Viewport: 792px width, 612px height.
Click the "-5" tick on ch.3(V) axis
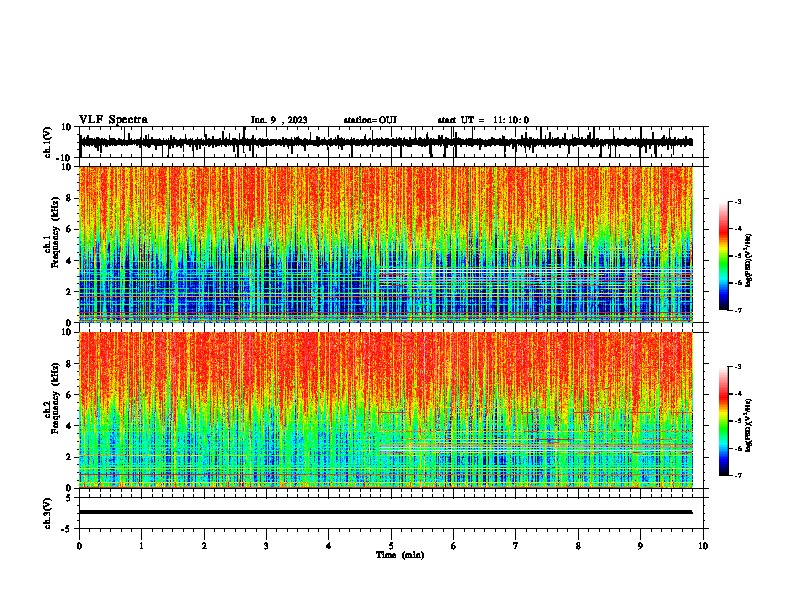click(67, 529)
